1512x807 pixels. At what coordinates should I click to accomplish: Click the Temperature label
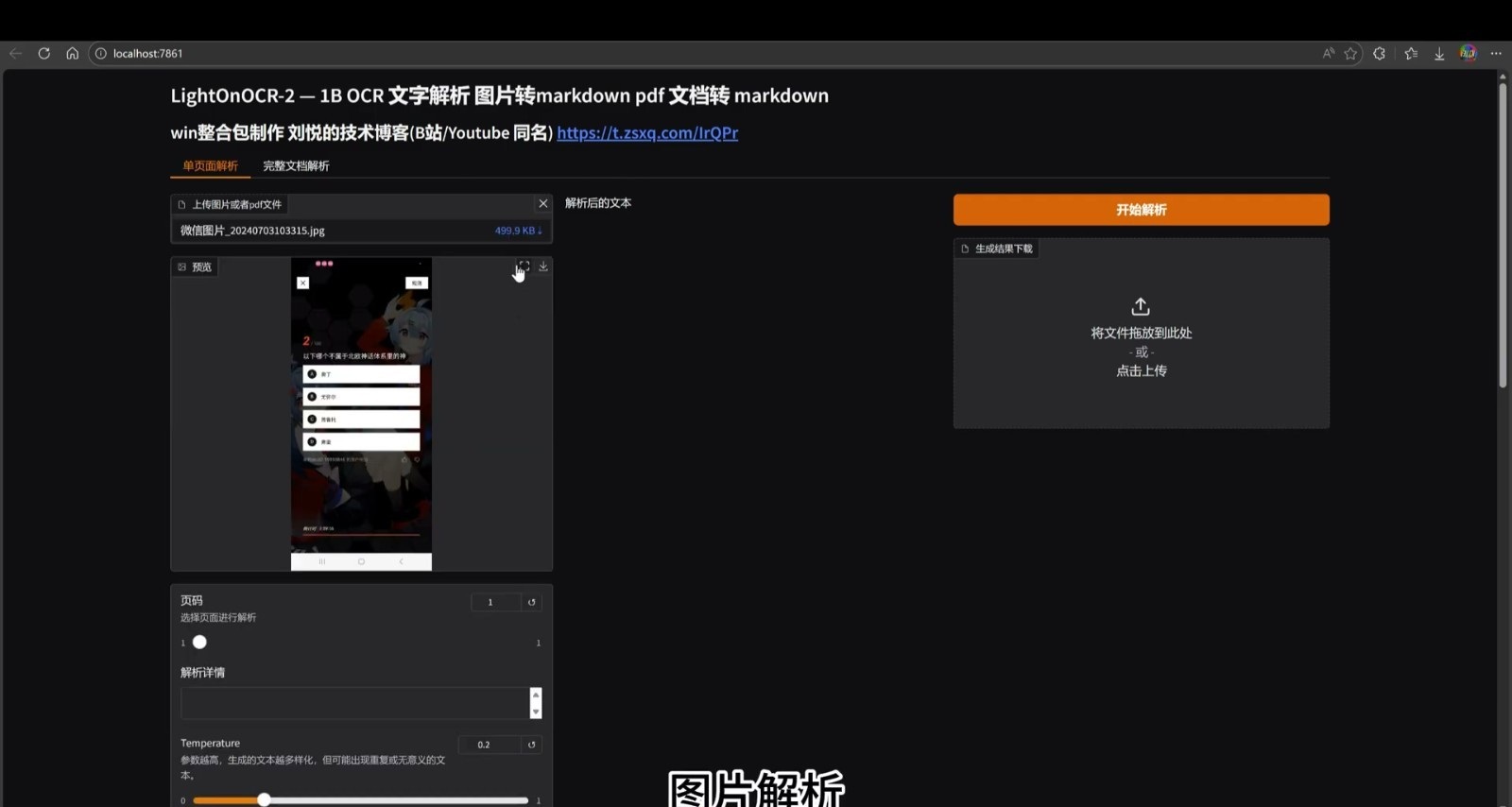point(210,744)
